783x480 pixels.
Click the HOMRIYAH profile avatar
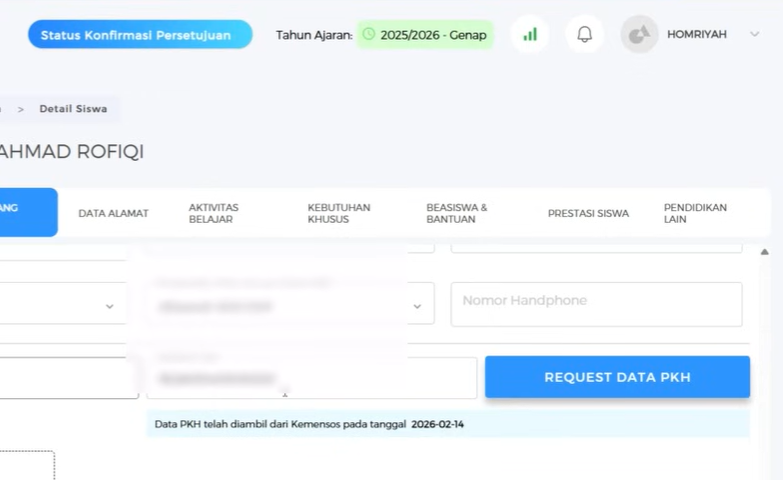pyautogui.click(x=639, y=34)
